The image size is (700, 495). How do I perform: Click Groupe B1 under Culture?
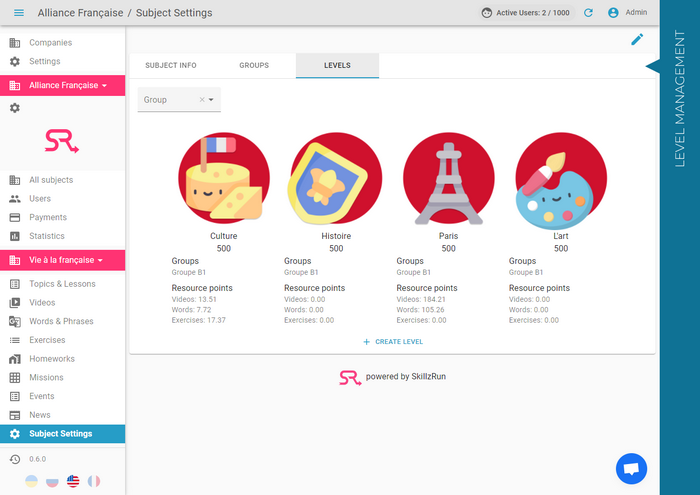(x=189, y=272)
